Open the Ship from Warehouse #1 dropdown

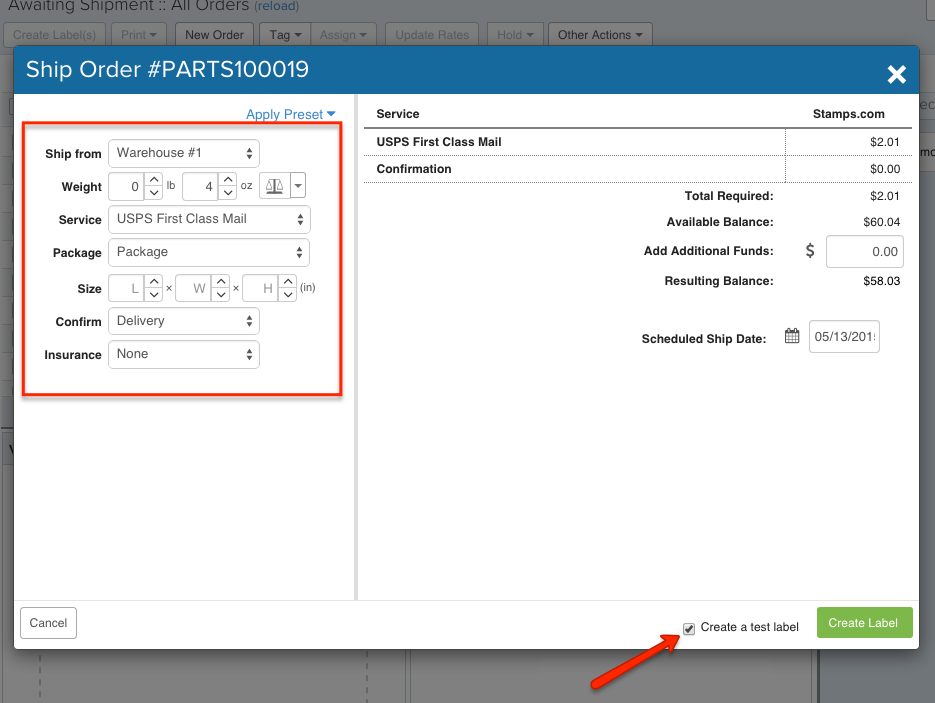tap(184, 153)
